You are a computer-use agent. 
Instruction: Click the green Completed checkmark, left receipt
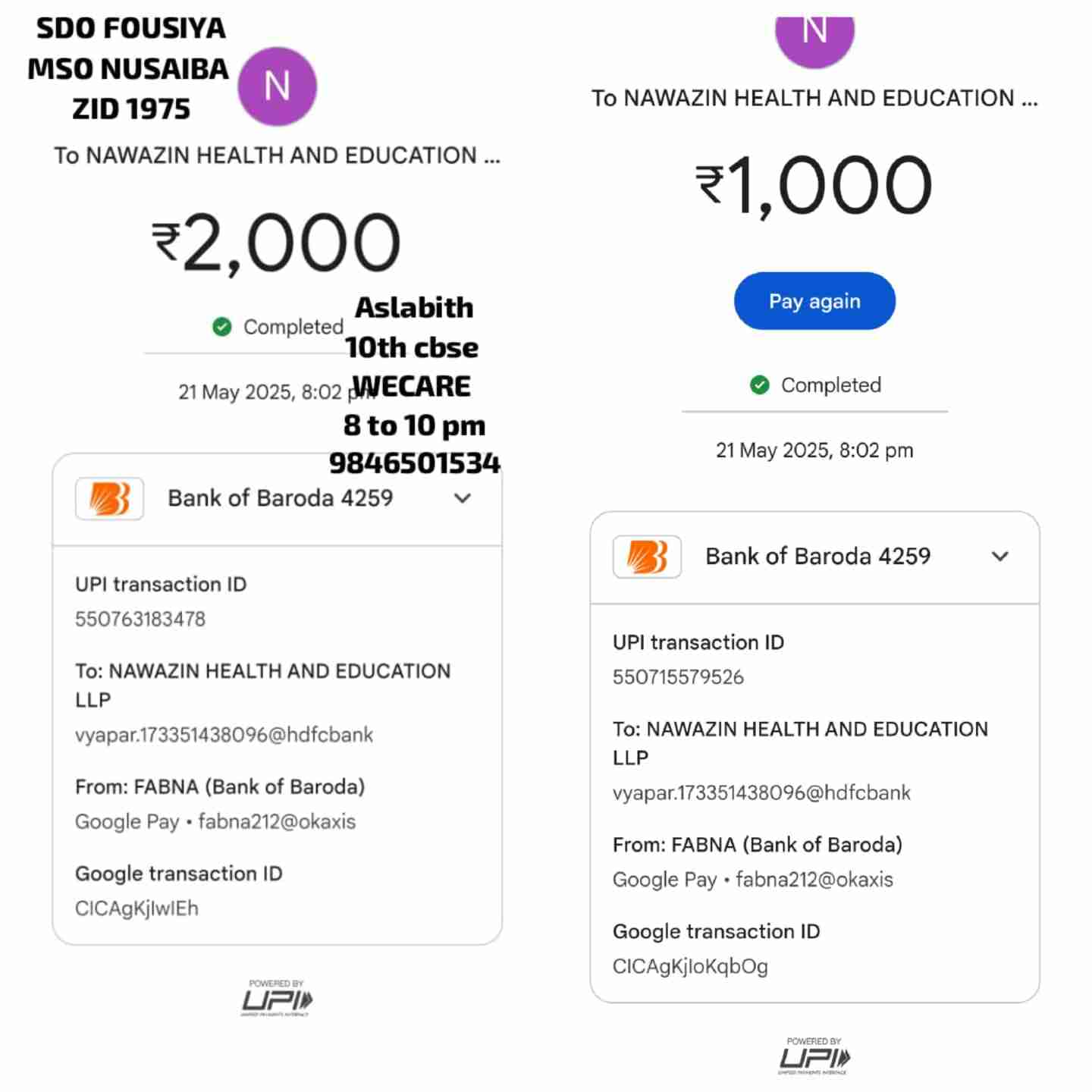222,327
